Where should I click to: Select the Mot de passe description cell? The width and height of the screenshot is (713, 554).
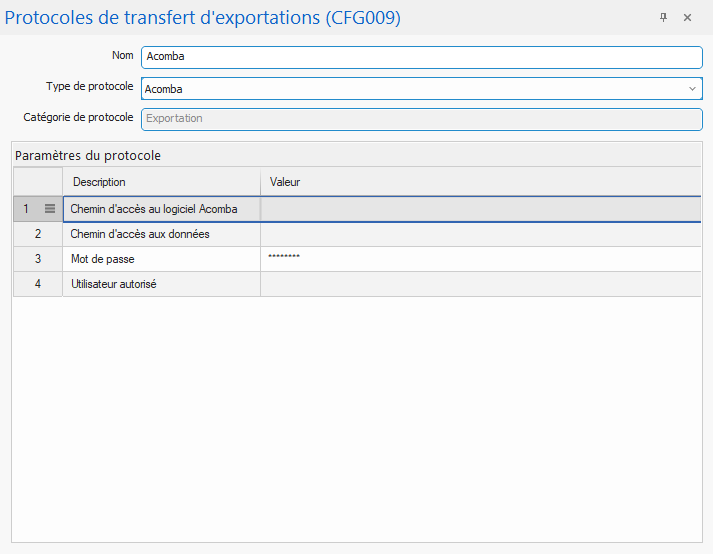pyautogui.click(x=161, y=259)
